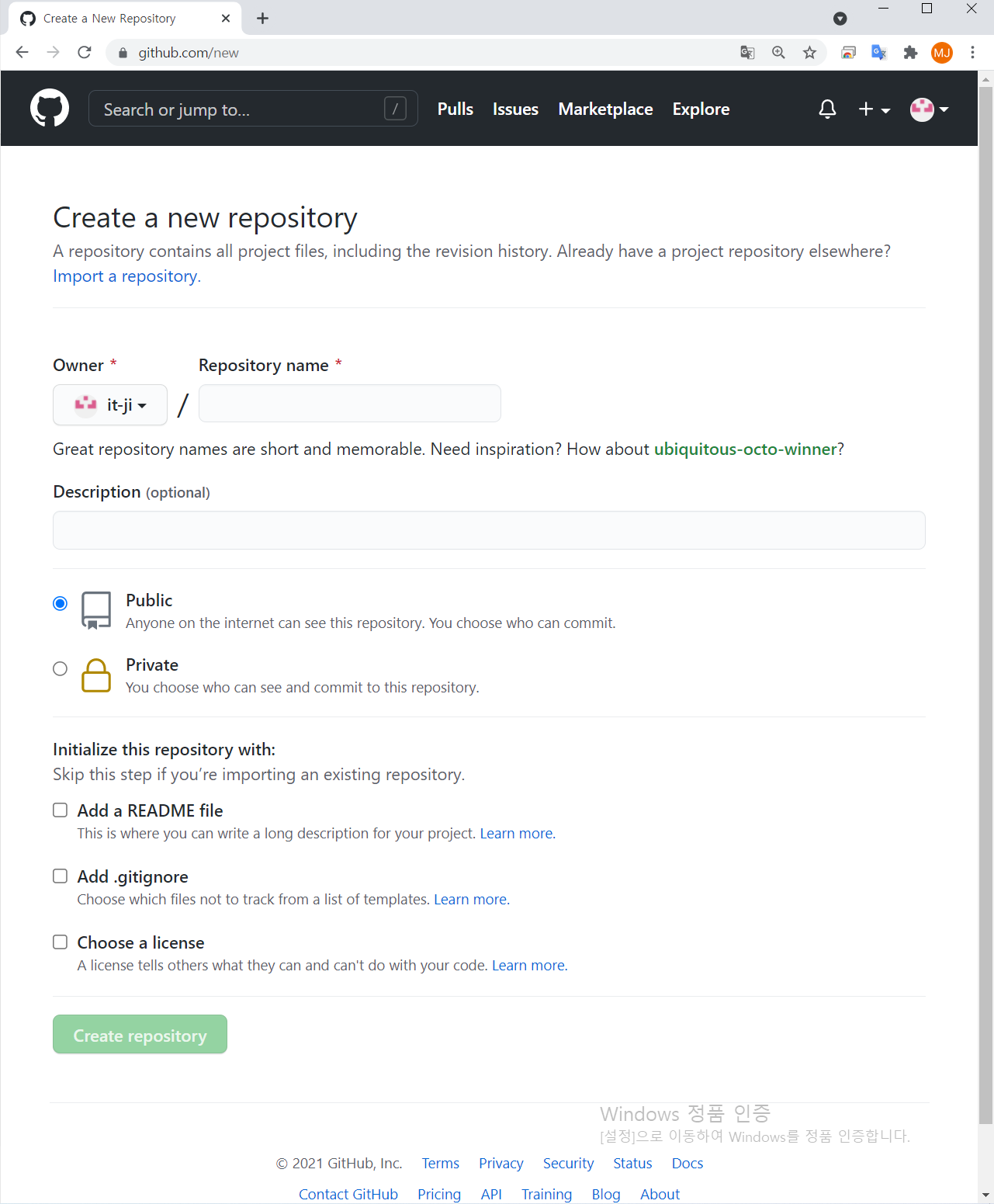Use the ubiquitous-octo-winner name suggestion
Image resolution: width=994 pixels, height=1204 pixels.
(x=746, y=449)
